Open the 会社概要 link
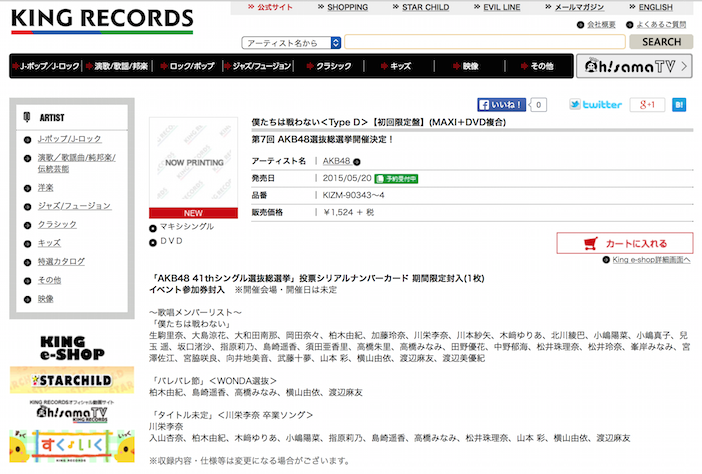Screen dimensions: 702x474 point(601,25)
